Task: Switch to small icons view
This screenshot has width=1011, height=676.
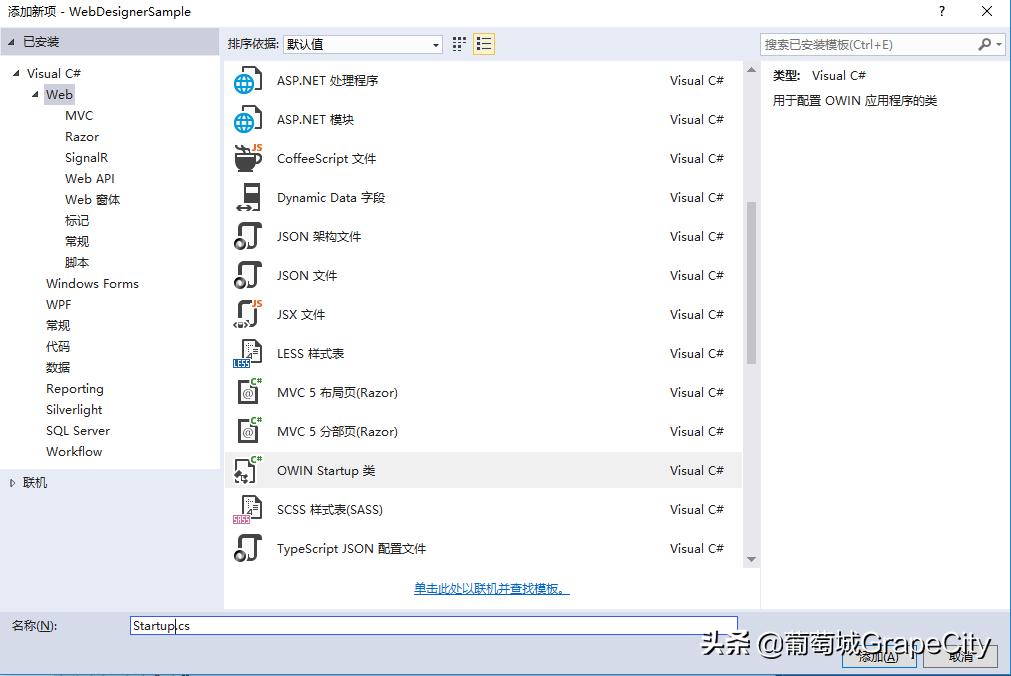Action: tap(457, 43)
